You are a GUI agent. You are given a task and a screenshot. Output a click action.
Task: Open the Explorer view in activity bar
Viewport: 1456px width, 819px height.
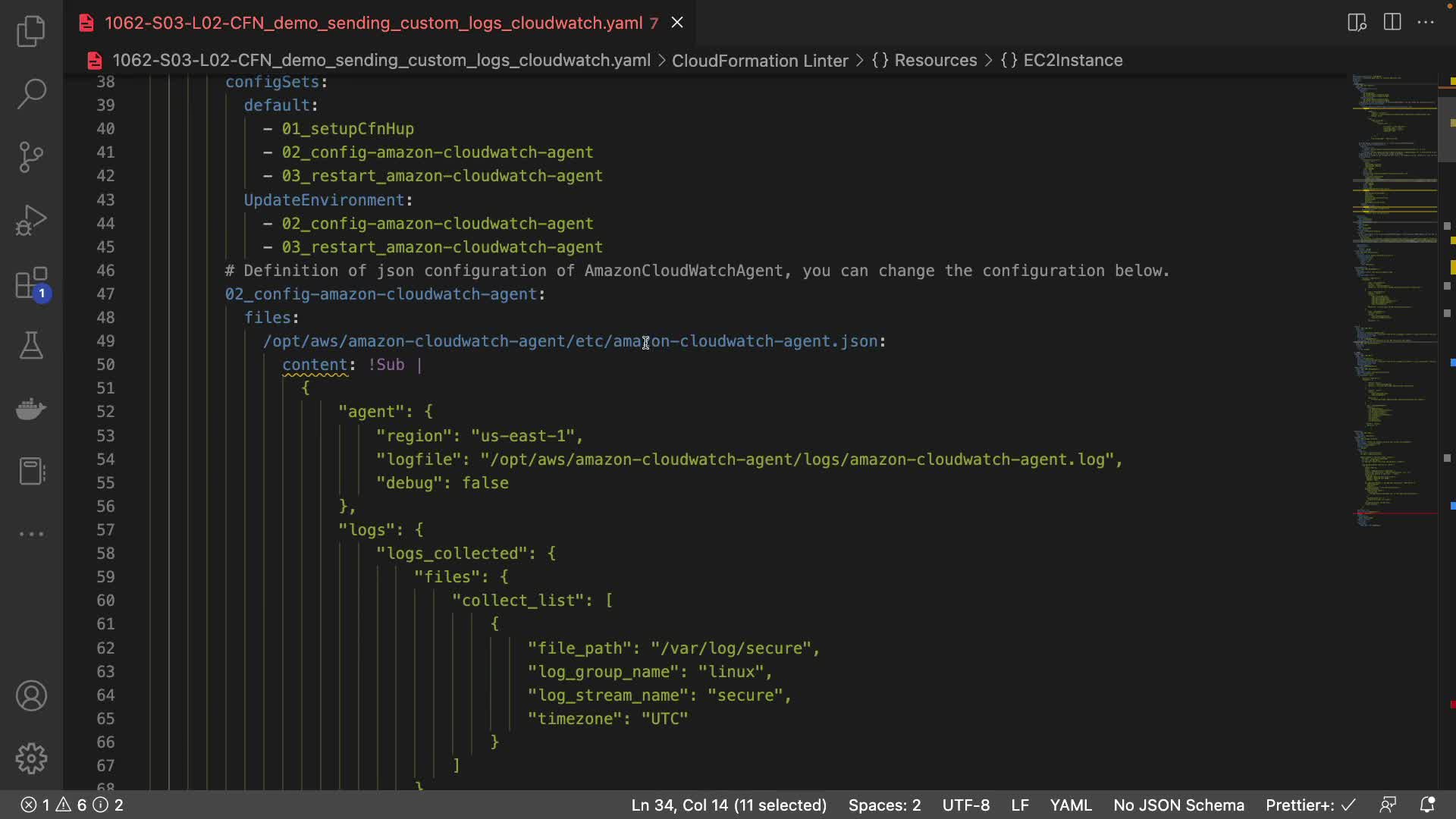[31, 31]
